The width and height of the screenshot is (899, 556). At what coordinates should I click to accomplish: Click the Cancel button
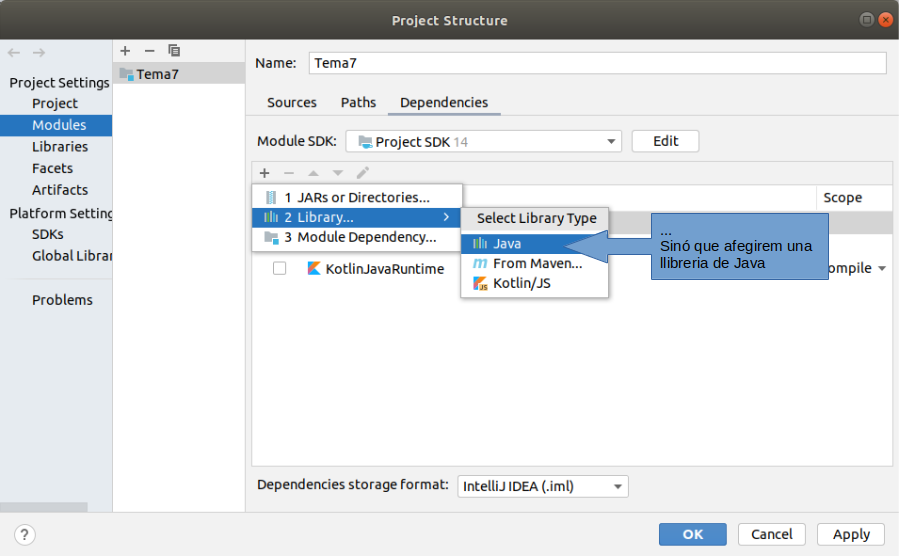(772, 534)
